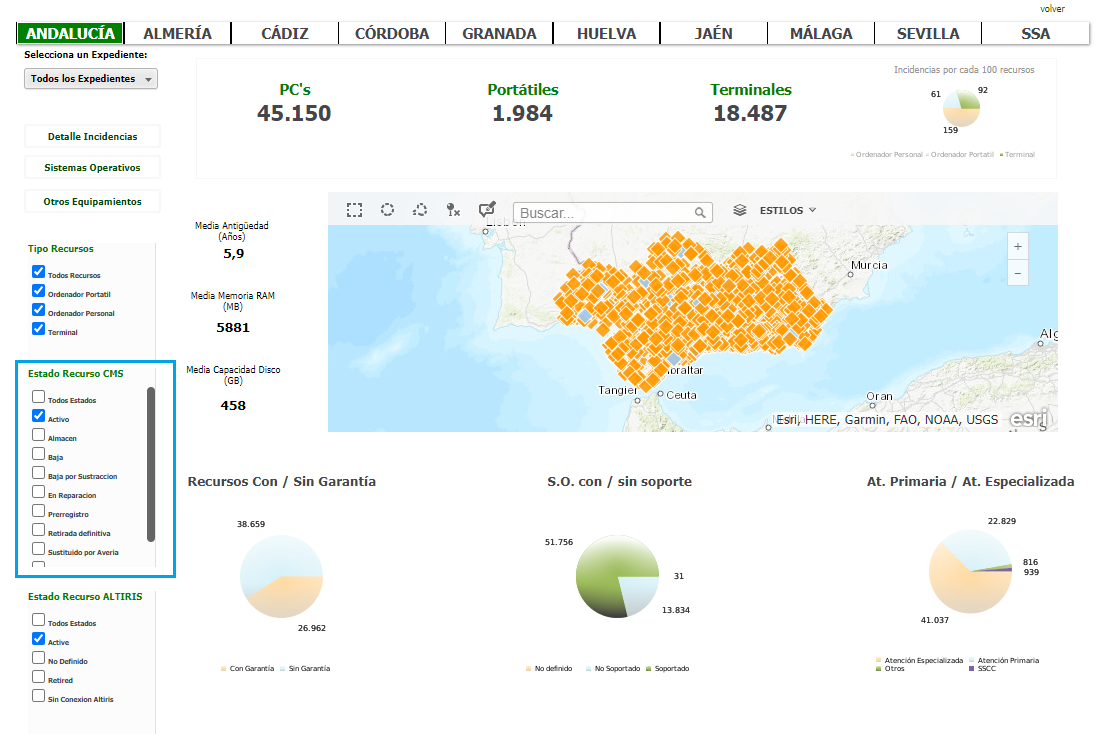Screen dimensions: 1101x734
Task: Check the No Definido ALTIRIS checkbox
Action: click(x=39, y=657)
